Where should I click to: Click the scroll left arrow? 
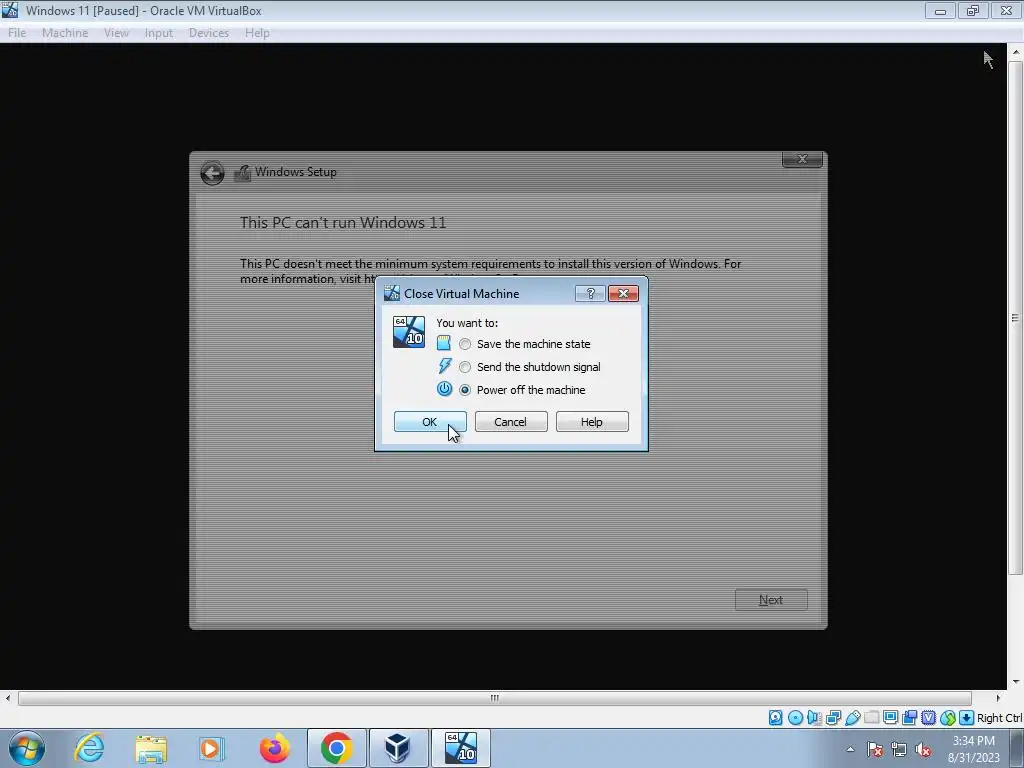pos(7,698)
